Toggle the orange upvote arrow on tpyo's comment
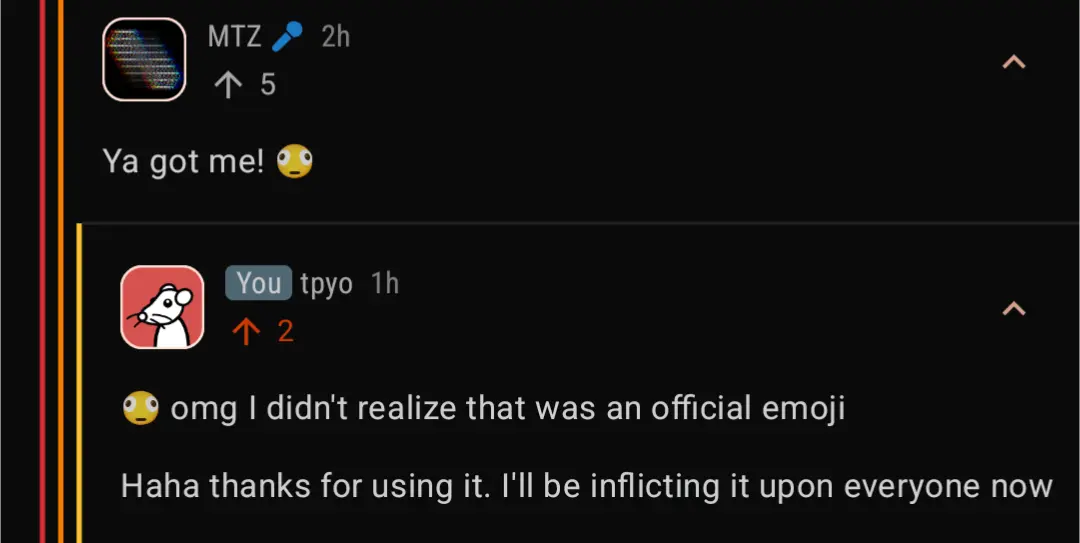 242,331
